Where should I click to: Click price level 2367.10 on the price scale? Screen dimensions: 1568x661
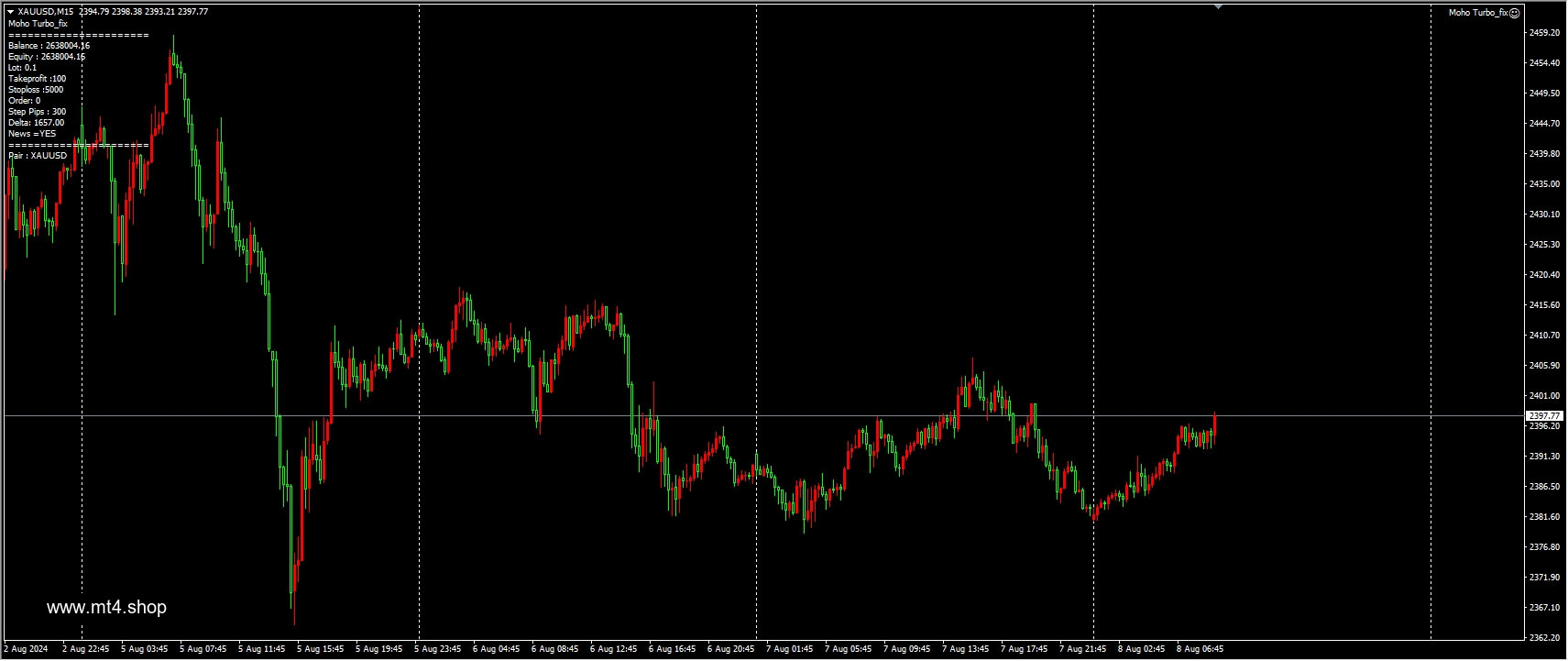[1545, 608]
